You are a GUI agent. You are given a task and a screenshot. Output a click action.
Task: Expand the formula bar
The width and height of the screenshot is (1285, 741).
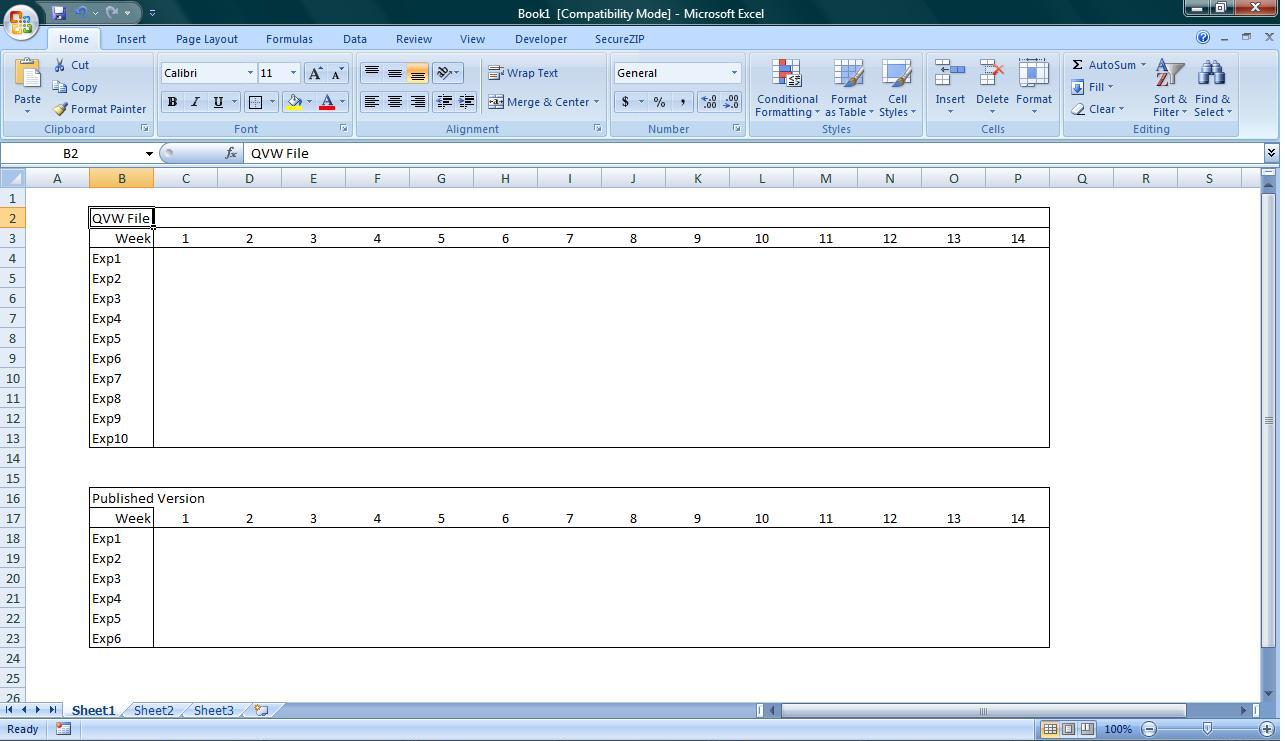point(1271,153)
